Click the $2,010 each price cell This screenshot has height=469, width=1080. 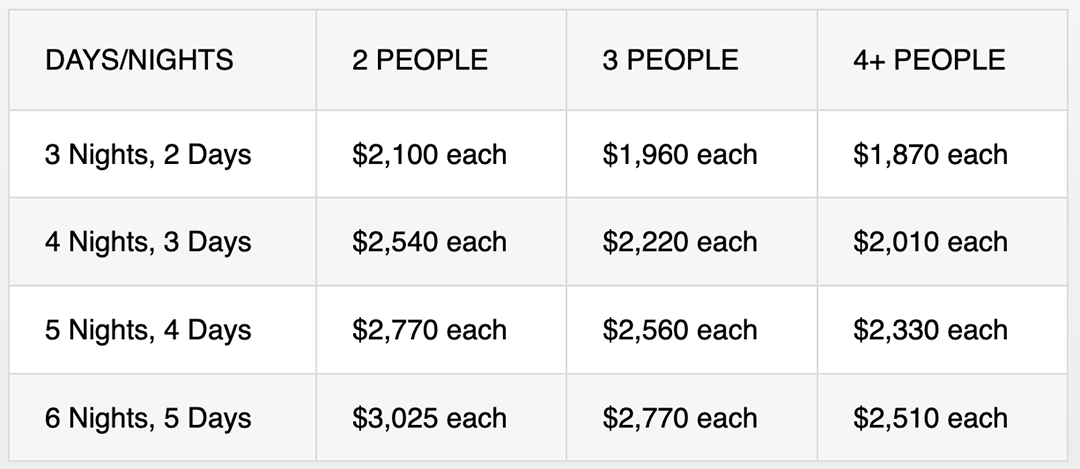(x=930, y=242)
